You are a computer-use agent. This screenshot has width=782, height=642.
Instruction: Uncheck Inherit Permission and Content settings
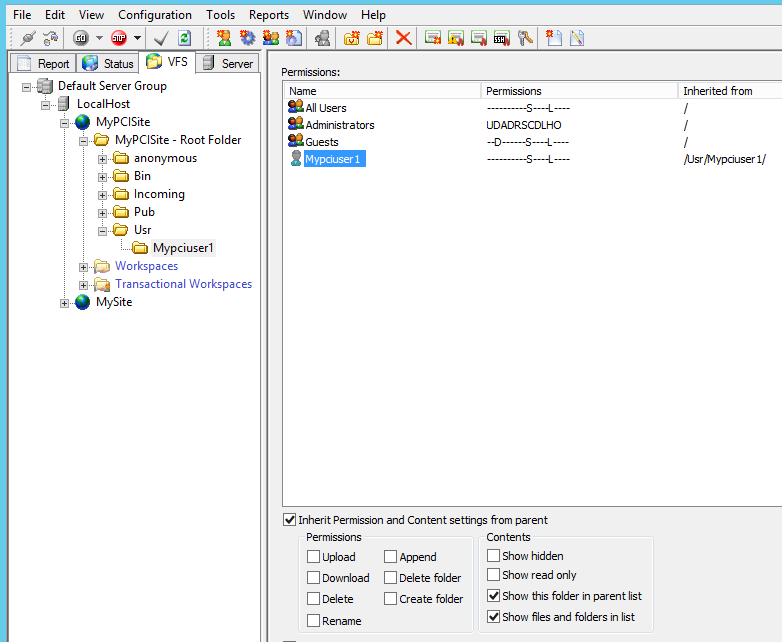(290, 520)
